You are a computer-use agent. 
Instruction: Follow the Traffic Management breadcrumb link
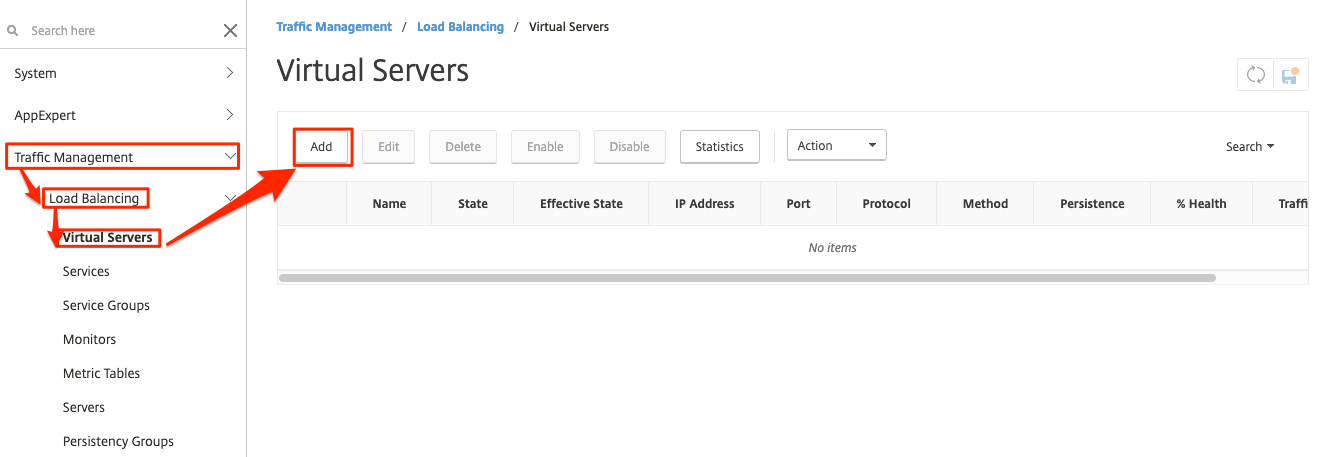[x=334, y=27]
